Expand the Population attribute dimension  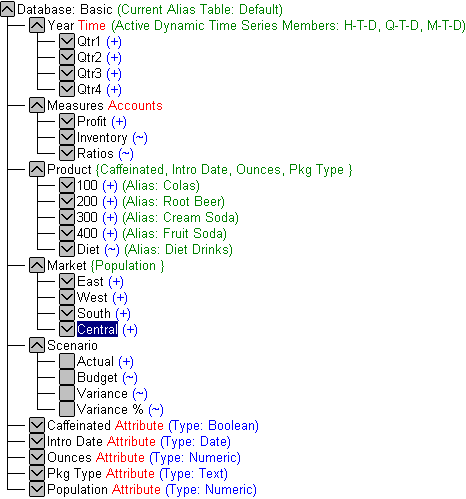click(37, 489)
